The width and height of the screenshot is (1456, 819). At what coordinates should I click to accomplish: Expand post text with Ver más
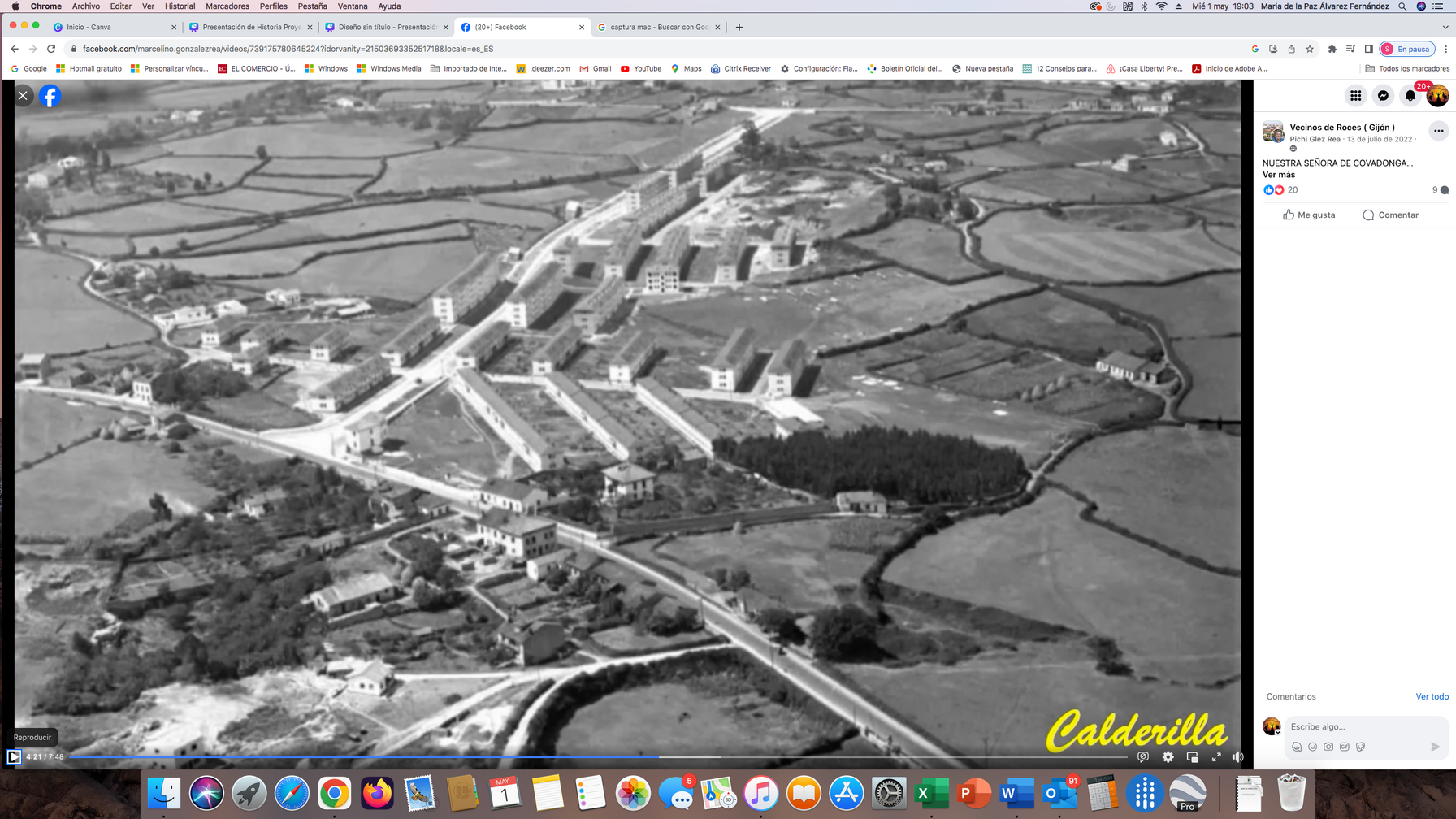[1279, 175]
